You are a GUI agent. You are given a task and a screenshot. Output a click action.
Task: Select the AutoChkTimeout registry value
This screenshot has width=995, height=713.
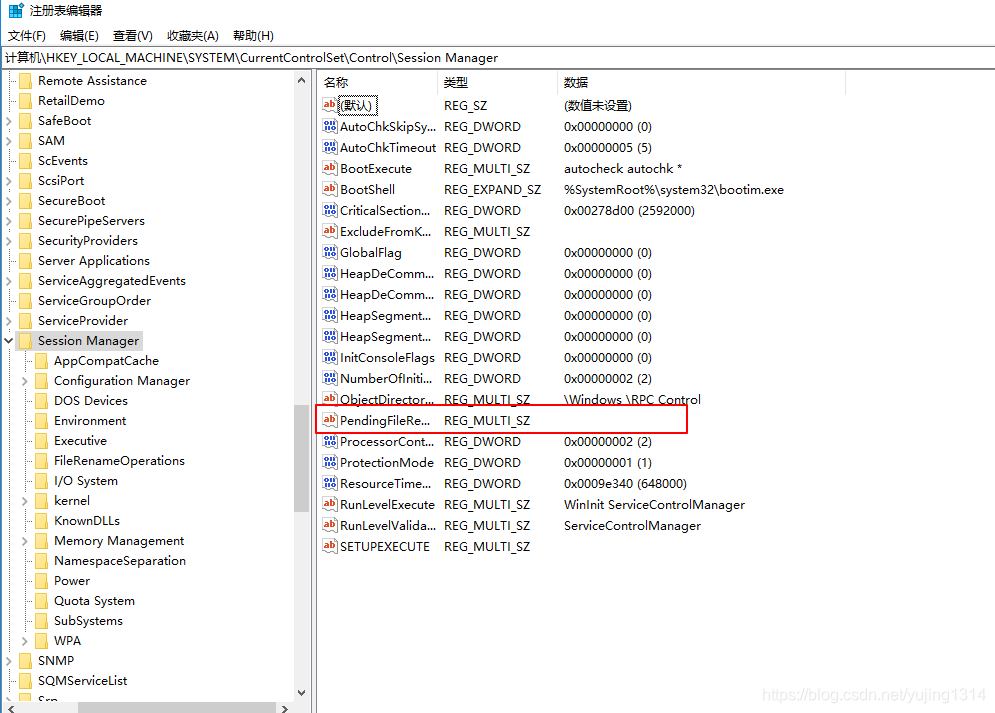(x=387, y=147)
